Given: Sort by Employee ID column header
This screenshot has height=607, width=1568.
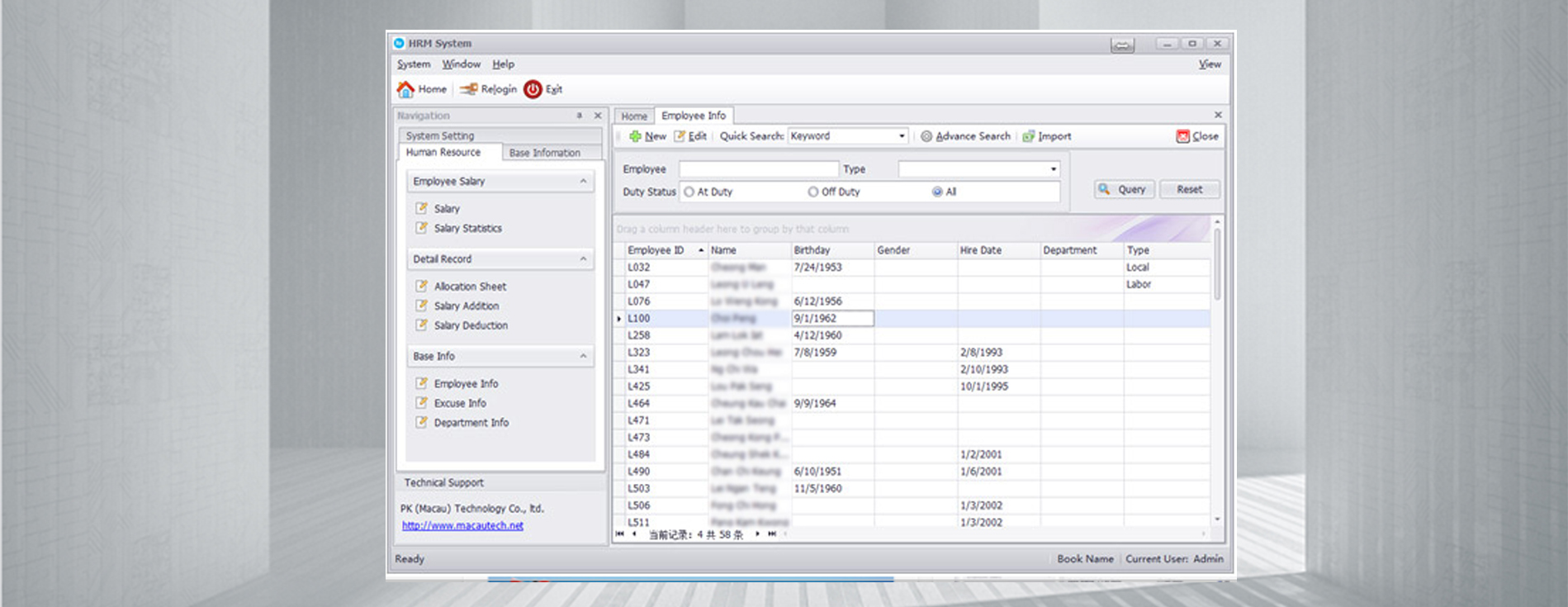Looking at the screenshot, I should pos(666,250).
